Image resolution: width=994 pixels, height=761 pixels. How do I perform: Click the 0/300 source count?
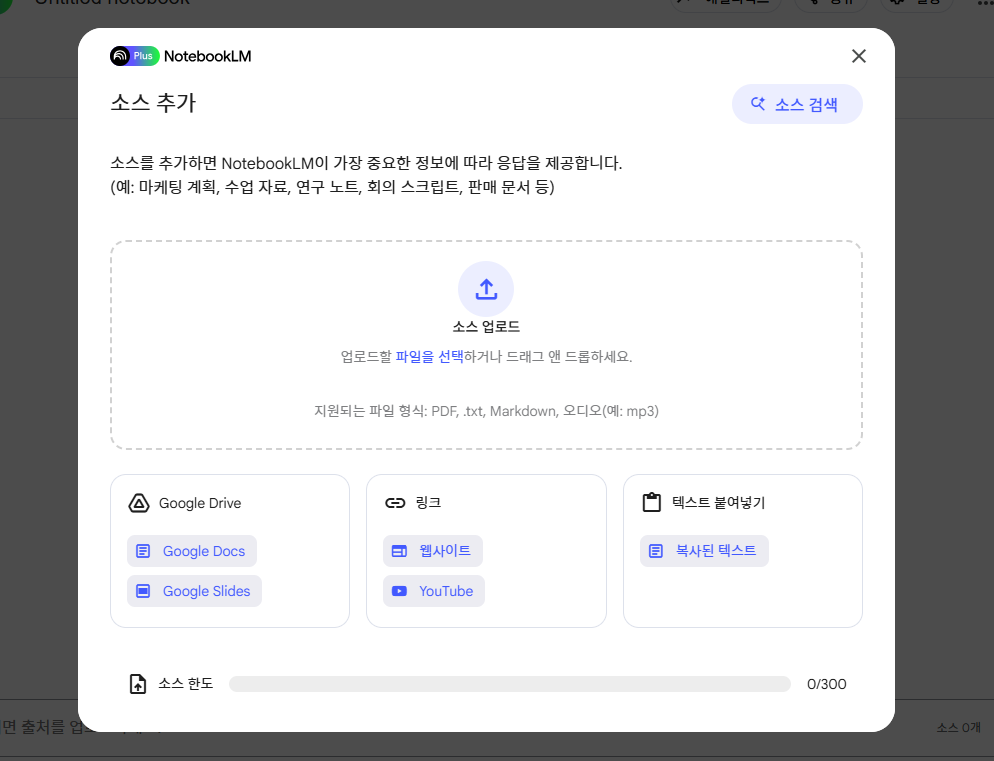[x=827, y=684]
